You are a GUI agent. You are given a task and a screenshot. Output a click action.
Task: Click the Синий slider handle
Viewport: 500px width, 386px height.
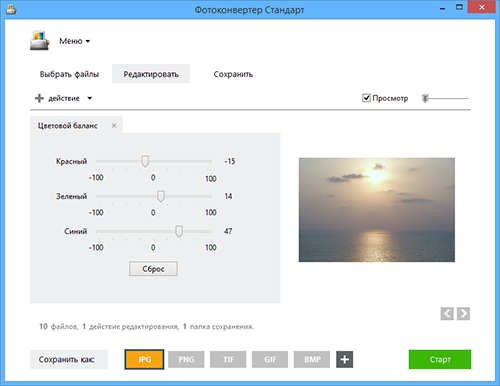(x=179, y=231)
